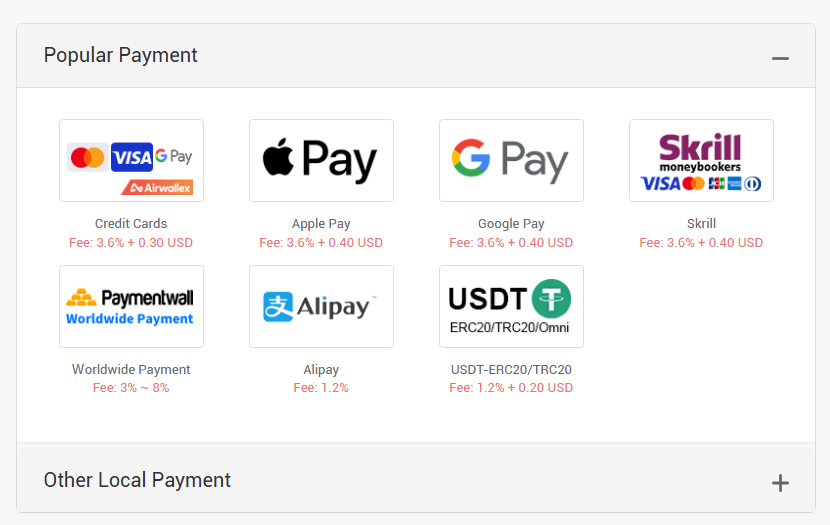Screen dimensions: 830x525
Task: Click the Credit Cards text label
Action: 131,224
